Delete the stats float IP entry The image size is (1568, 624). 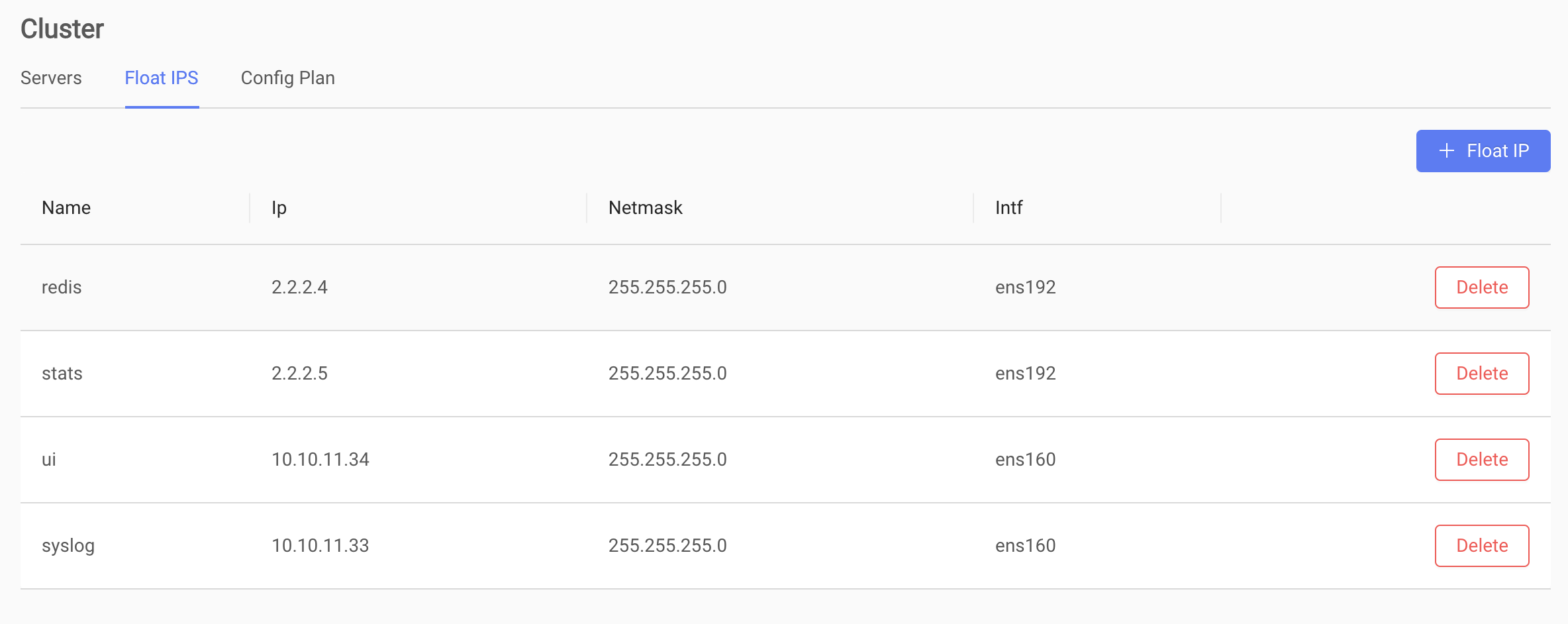tap(1482, 374)
